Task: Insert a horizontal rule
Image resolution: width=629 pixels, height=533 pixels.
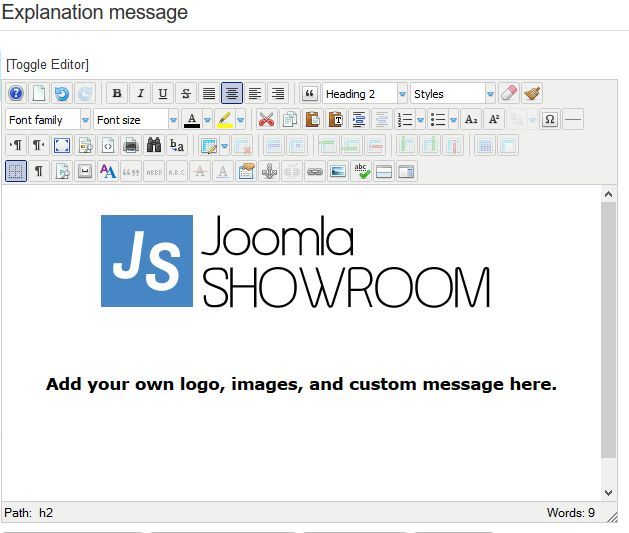Action: [572, 120]
